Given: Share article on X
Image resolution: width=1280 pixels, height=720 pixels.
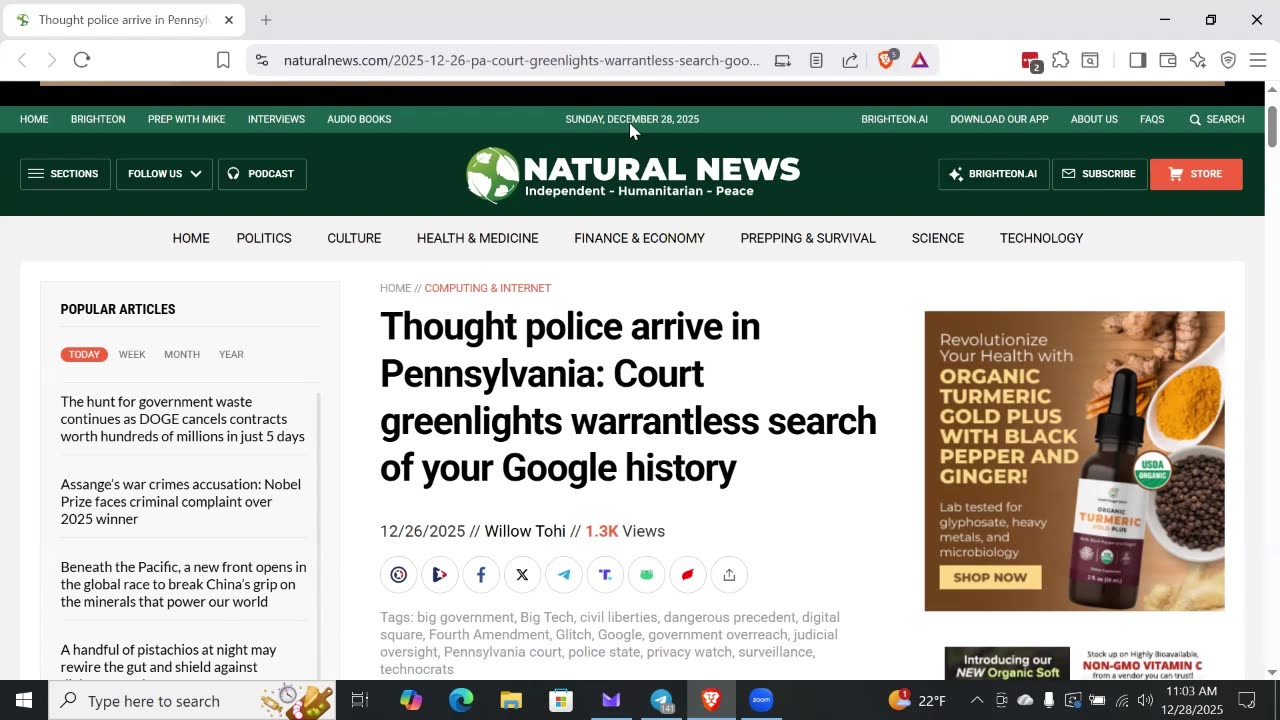Looking at the screenshot, I should [522, 574].
